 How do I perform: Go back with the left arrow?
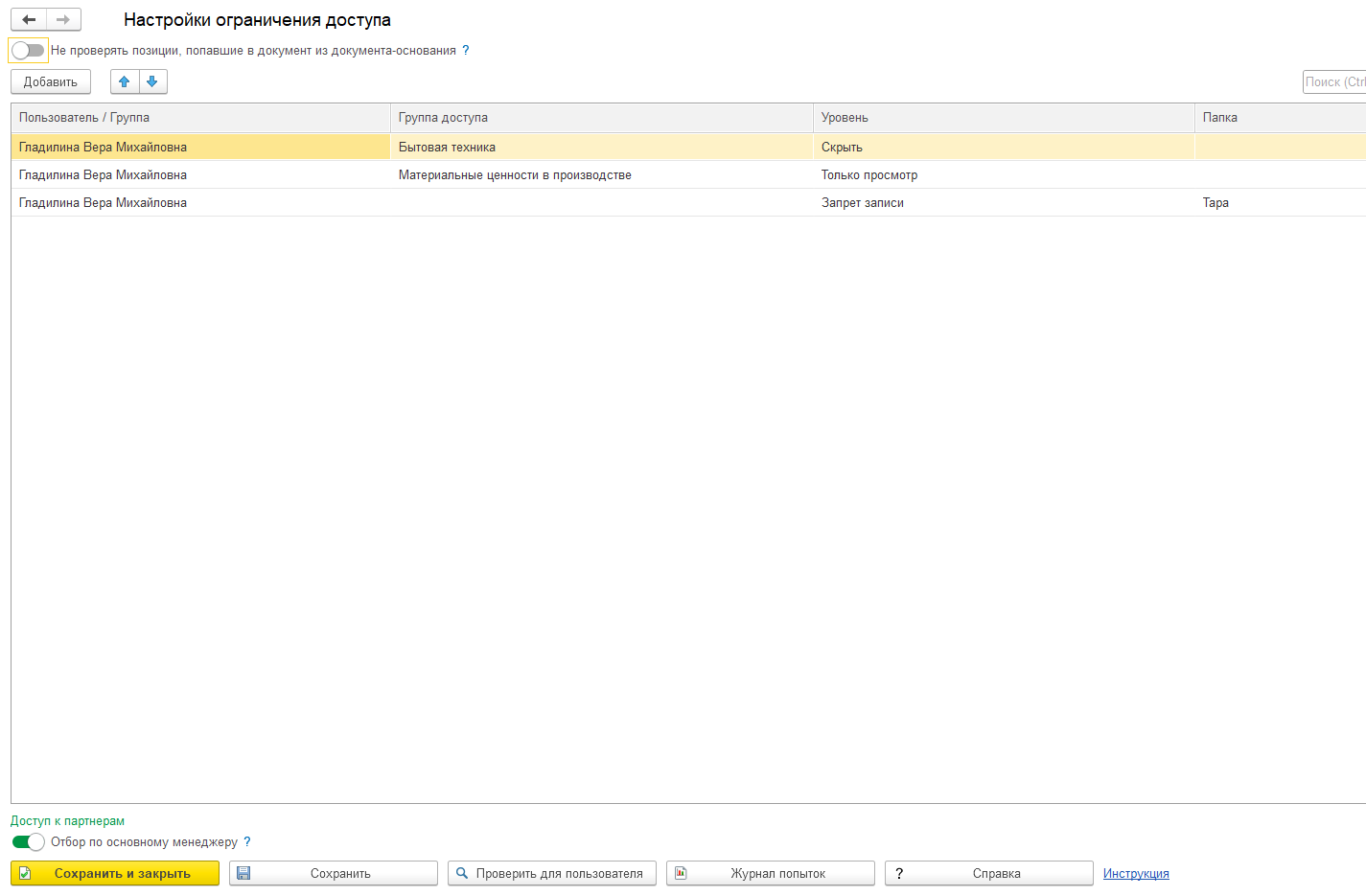point(29,19)
